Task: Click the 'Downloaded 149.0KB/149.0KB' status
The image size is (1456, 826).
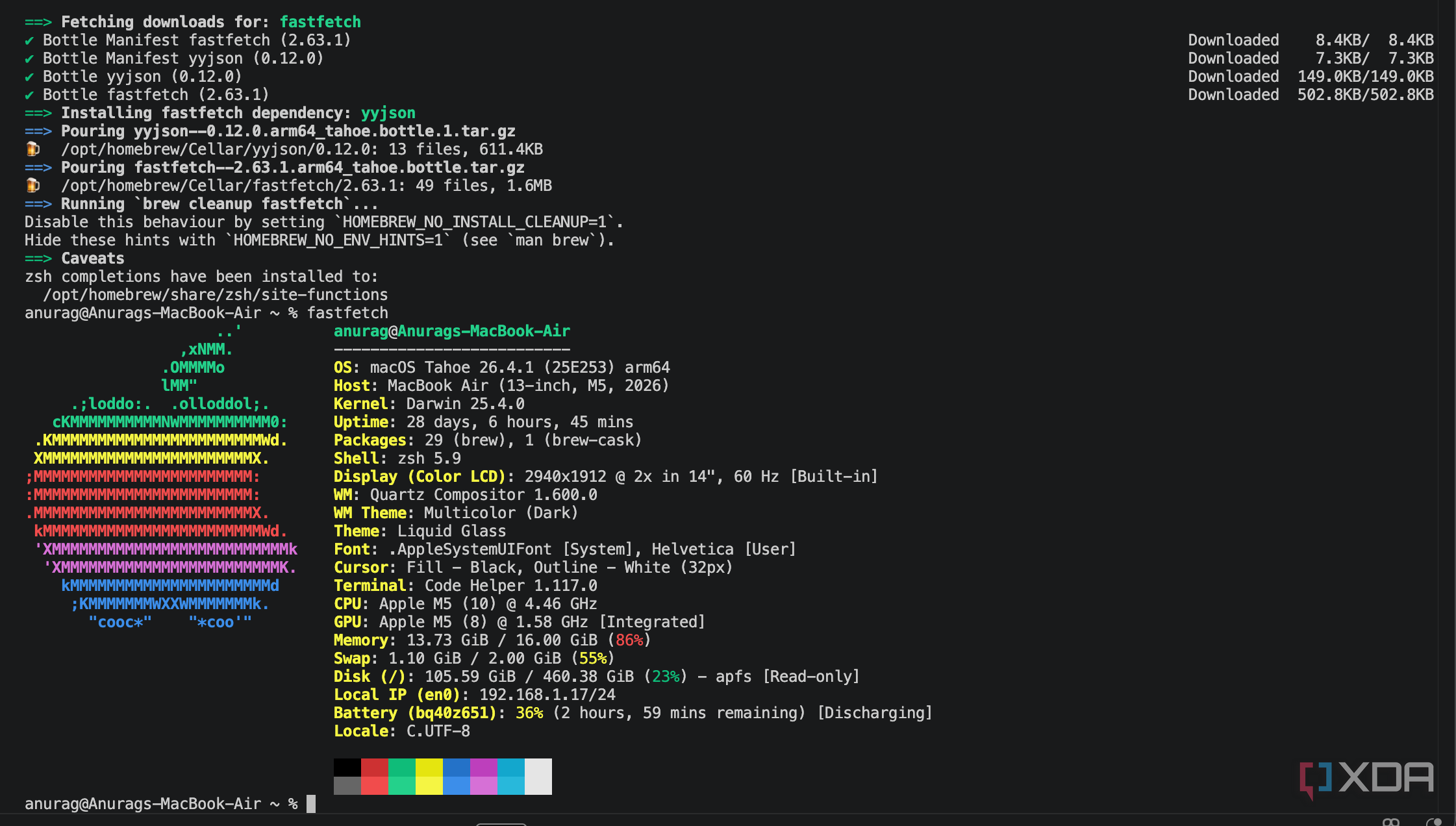Action: click(x=1311, y=77)
